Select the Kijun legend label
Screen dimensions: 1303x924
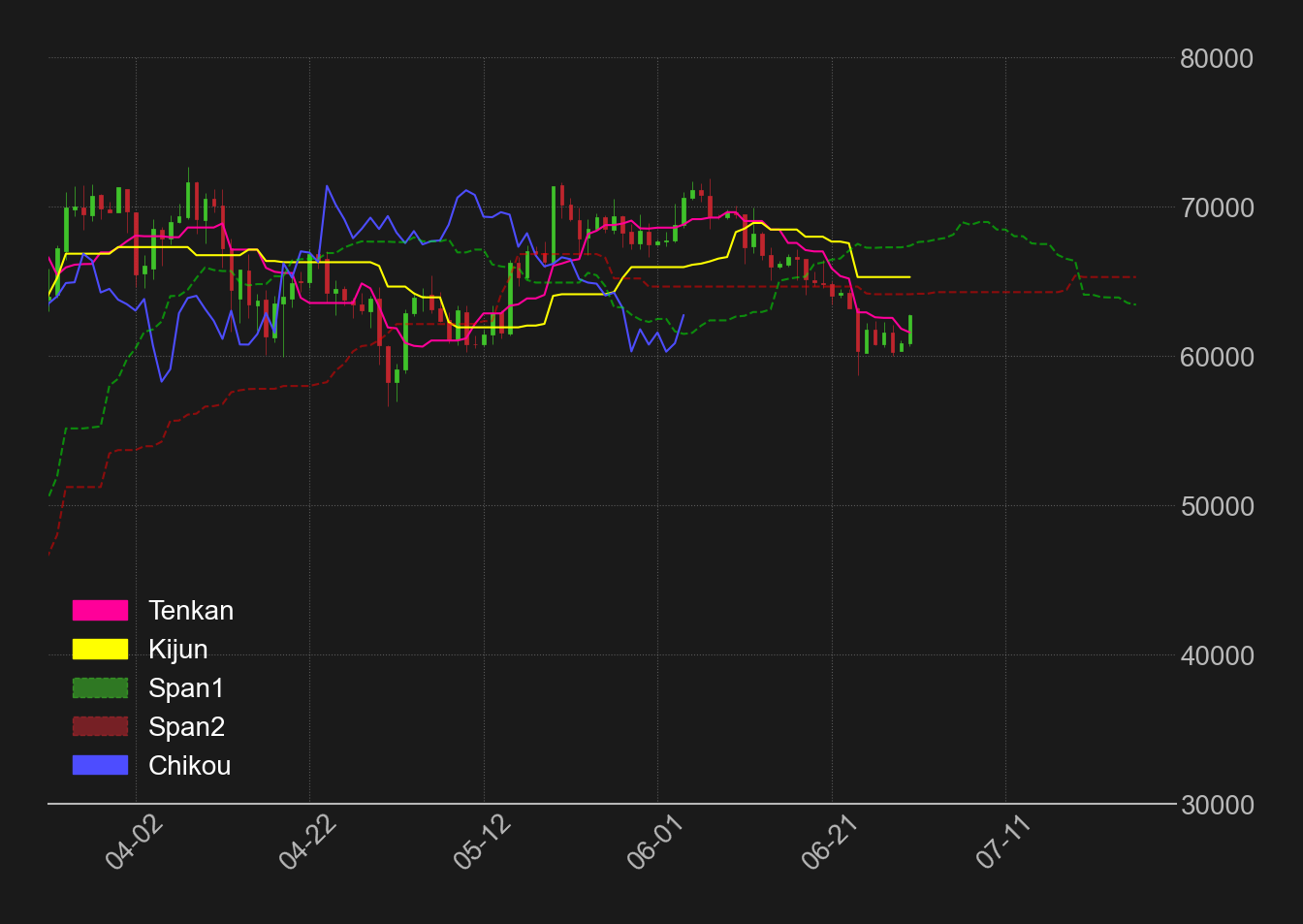coord(178,649)
